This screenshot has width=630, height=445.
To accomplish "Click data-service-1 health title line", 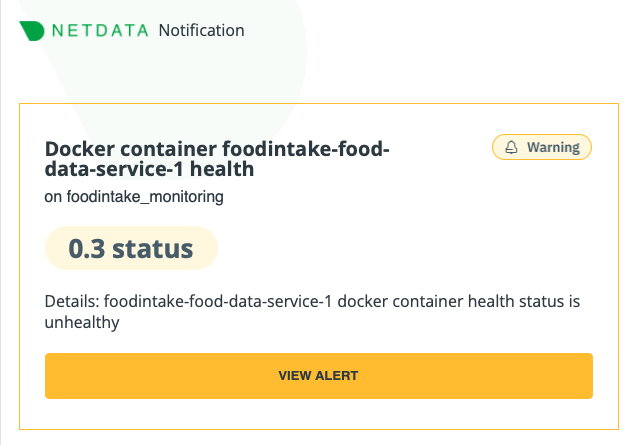I will point(150,170).
